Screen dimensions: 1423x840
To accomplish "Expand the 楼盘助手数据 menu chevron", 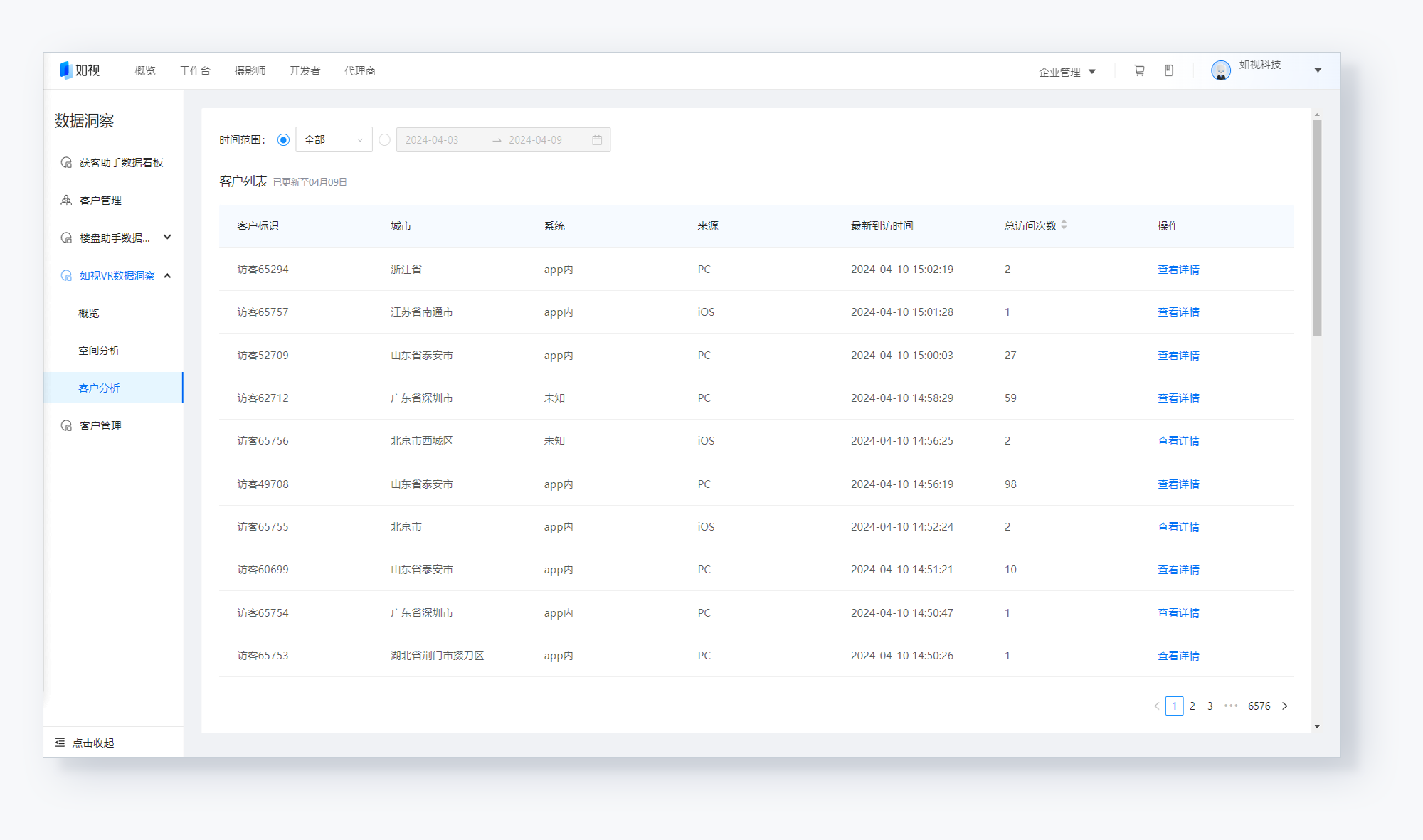I will [168, 238].
